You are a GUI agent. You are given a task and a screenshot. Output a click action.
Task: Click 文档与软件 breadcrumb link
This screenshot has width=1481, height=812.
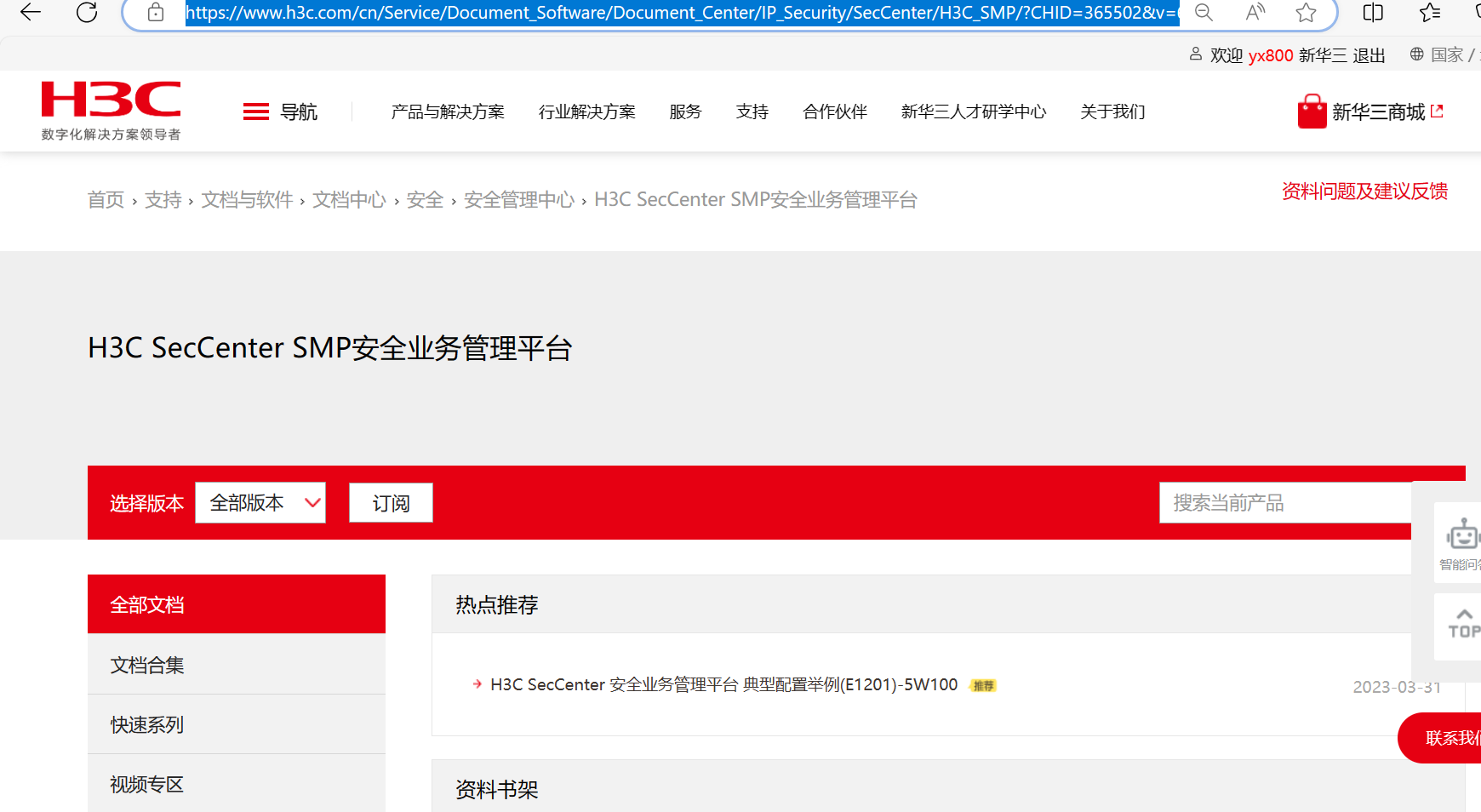pyautogui.click(x=247, y=199)
